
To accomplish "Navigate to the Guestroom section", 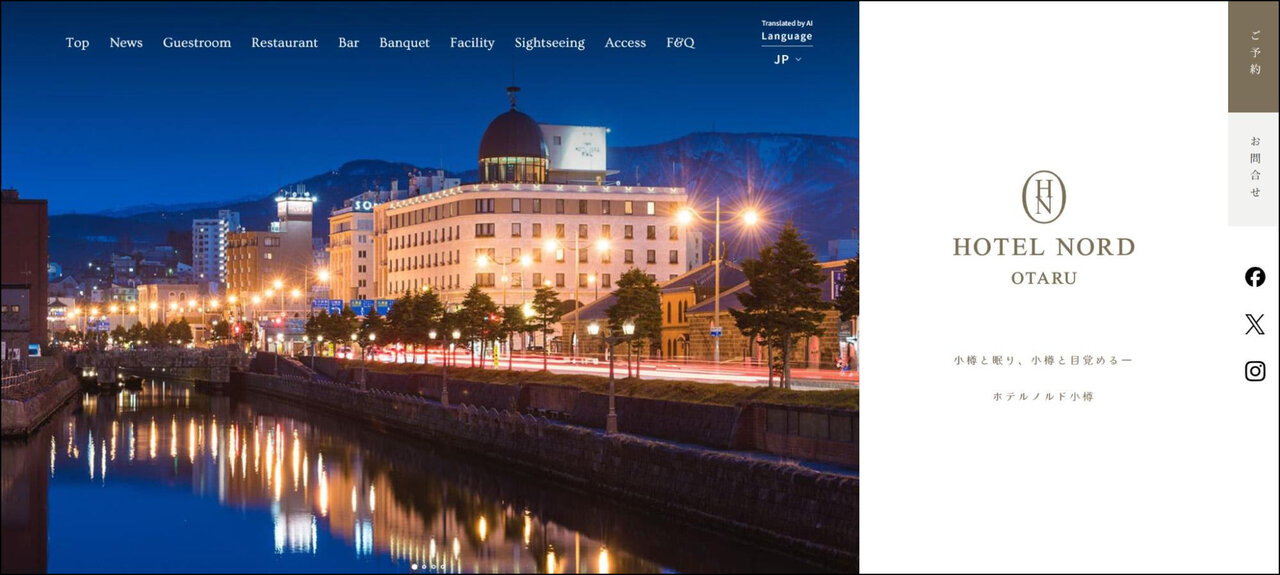I will 197,43.
